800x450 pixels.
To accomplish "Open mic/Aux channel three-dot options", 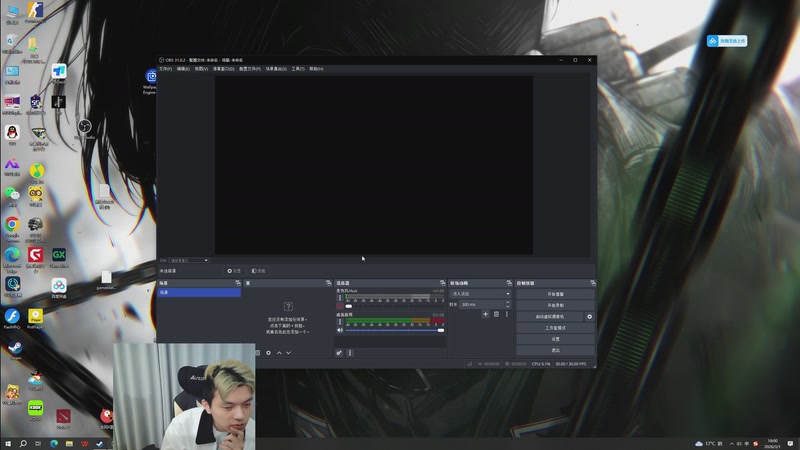I will pos(340,297).
